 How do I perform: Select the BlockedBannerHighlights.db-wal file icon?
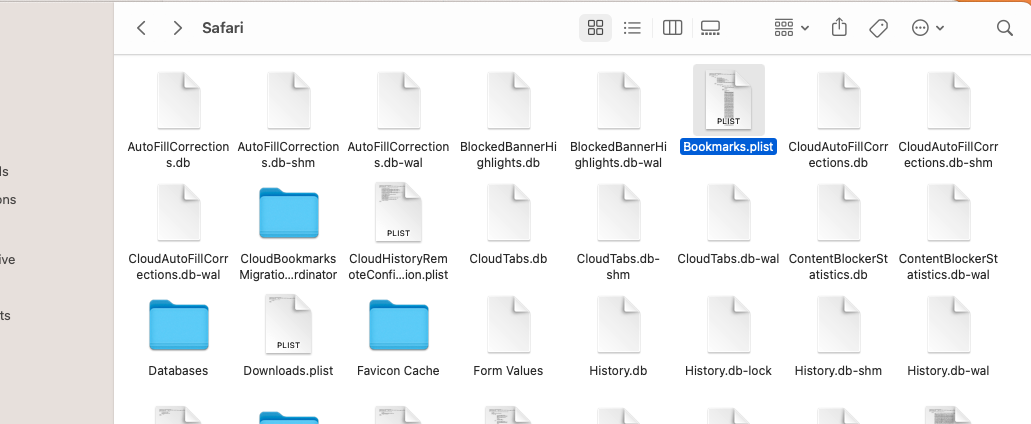[619, 101]
